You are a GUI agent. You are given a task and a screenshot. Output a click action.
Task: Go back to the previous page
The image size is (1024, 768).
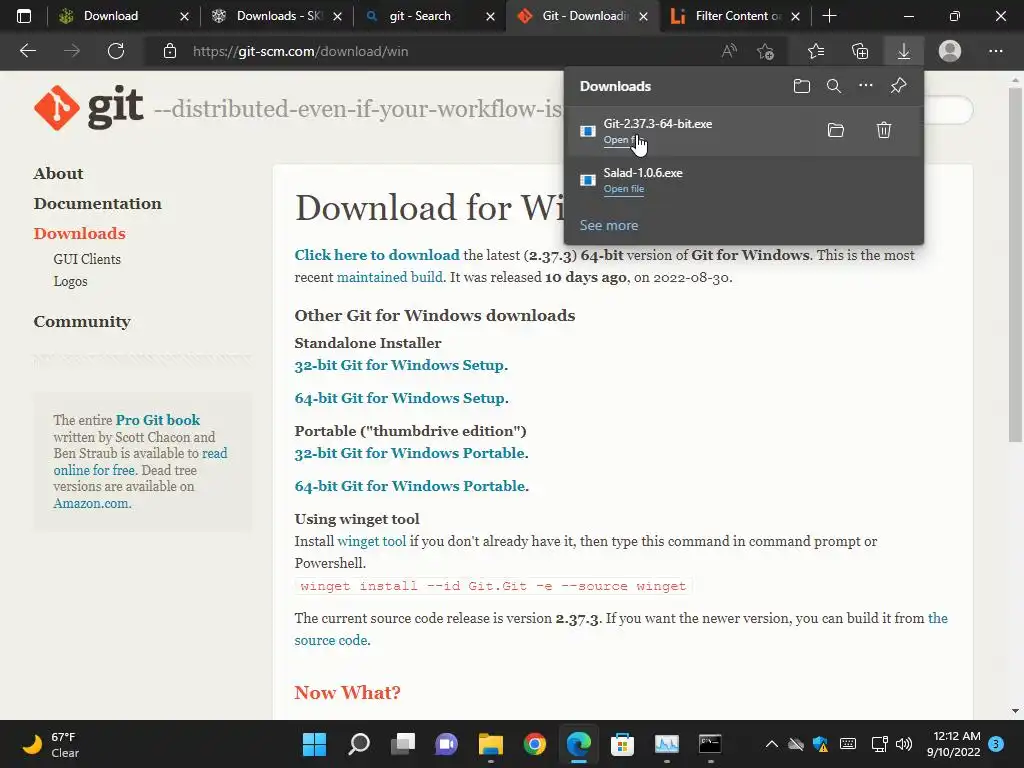[27, 51]
